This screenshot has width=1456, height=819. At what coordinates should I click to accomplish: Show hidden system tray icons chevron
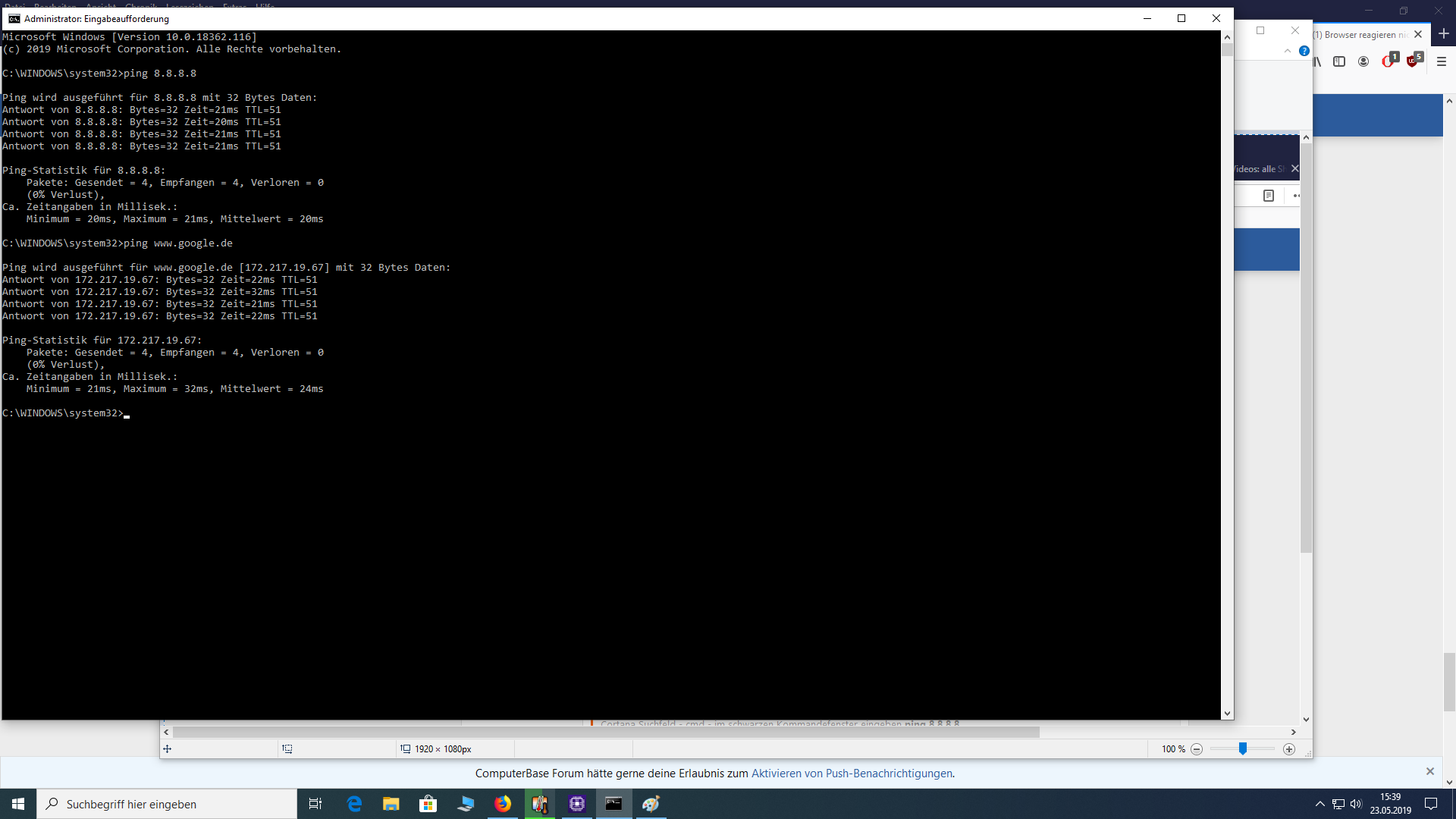pyautogui.click(x=1319, y=804)
